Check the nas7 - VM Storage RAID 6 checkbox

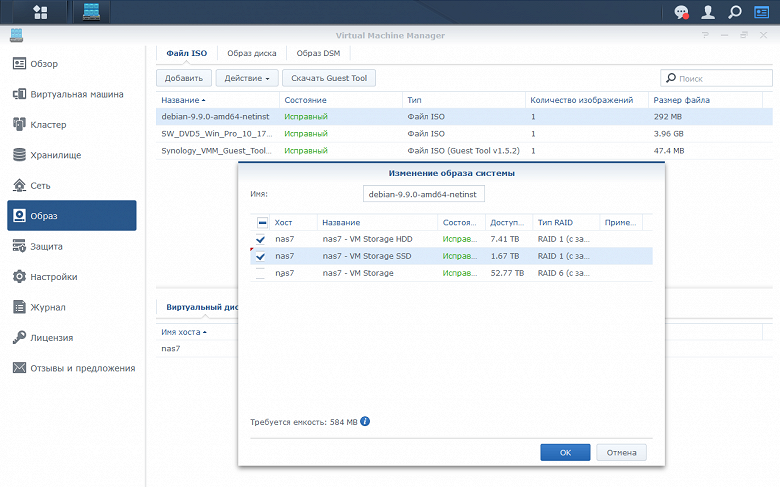[261, 273]
